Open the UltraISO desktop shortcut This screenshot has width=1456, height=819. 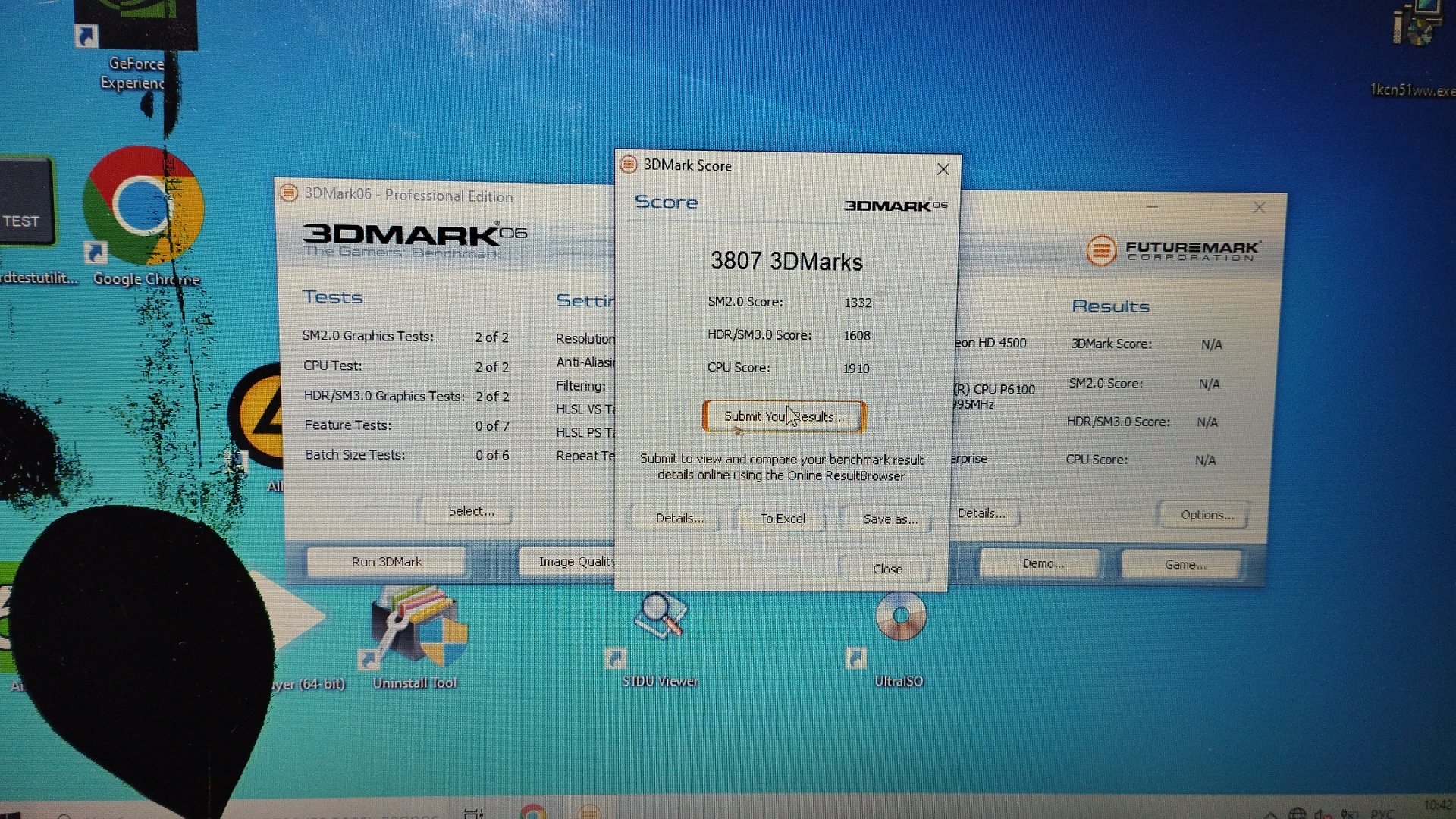[900, 616]
